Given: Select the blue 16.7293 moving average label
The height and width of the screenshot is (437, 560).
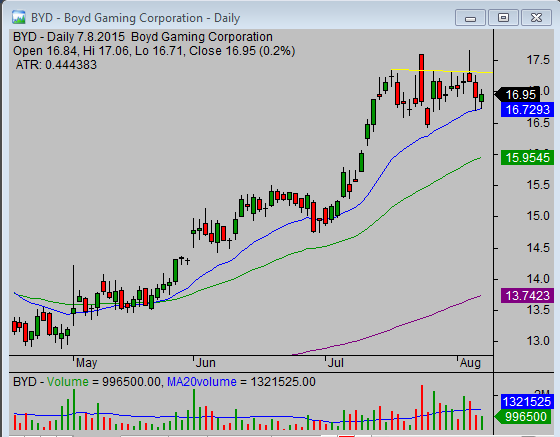Looking at the screenshot, I should tap(528, 110).
